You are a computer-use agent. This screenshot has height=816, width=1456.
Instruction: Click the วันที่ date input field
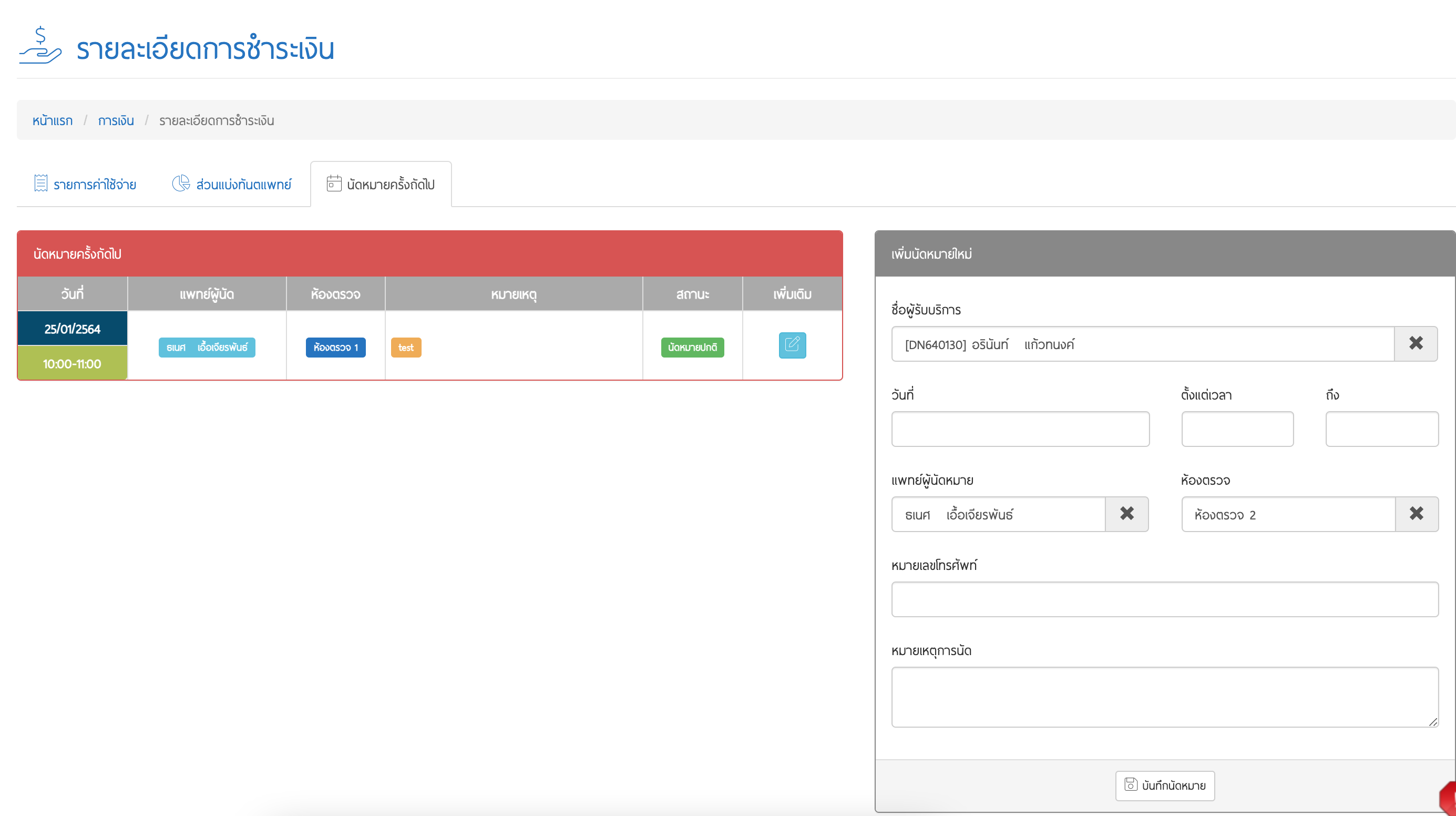coord(1020,429)
